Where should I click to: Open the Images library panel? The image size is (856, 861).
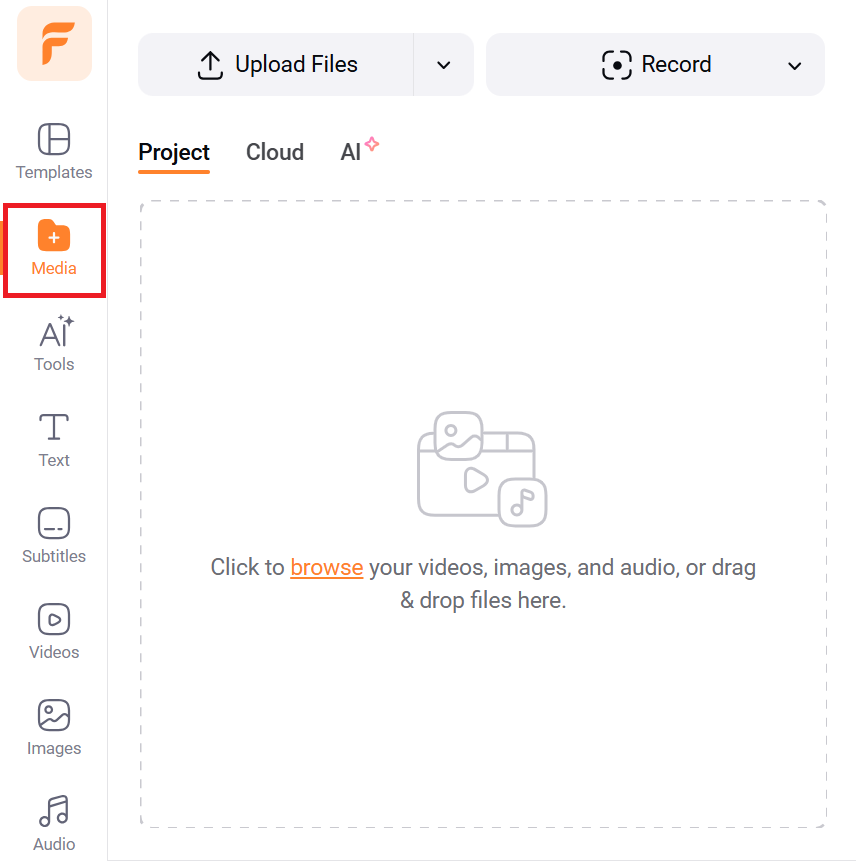[x=54, y=728]
